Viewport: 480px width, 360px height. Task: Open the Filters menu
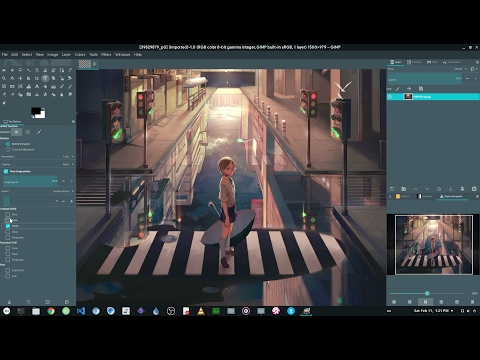coord(106,54)
